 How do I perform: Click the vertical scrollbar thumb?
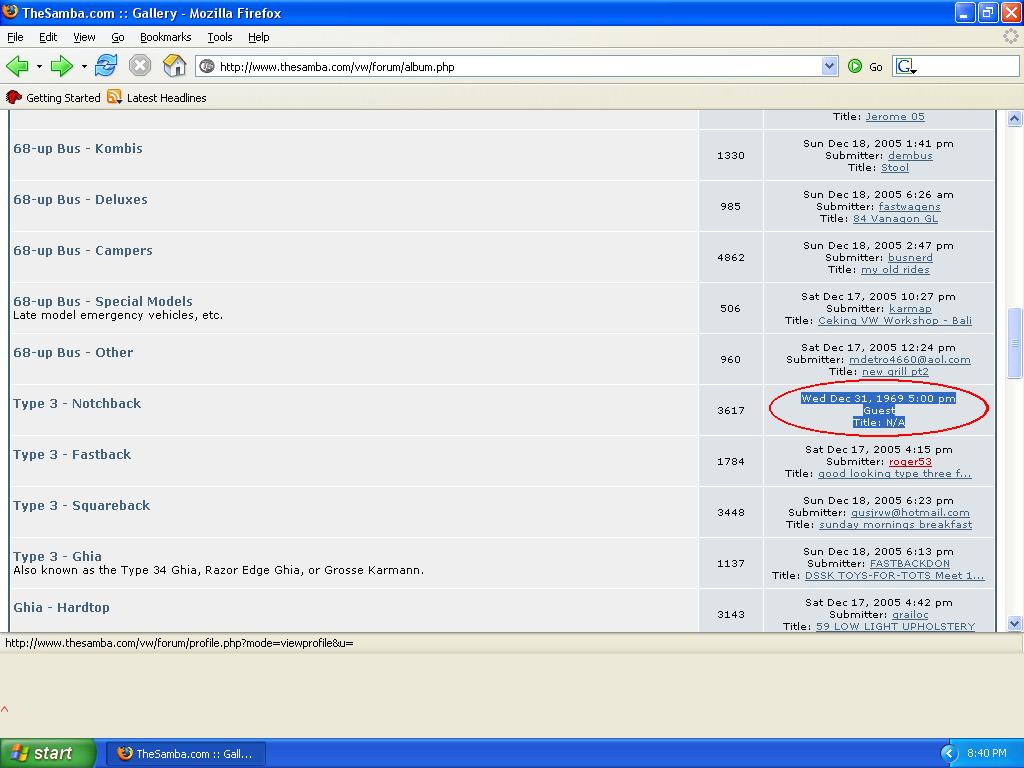1014,343
